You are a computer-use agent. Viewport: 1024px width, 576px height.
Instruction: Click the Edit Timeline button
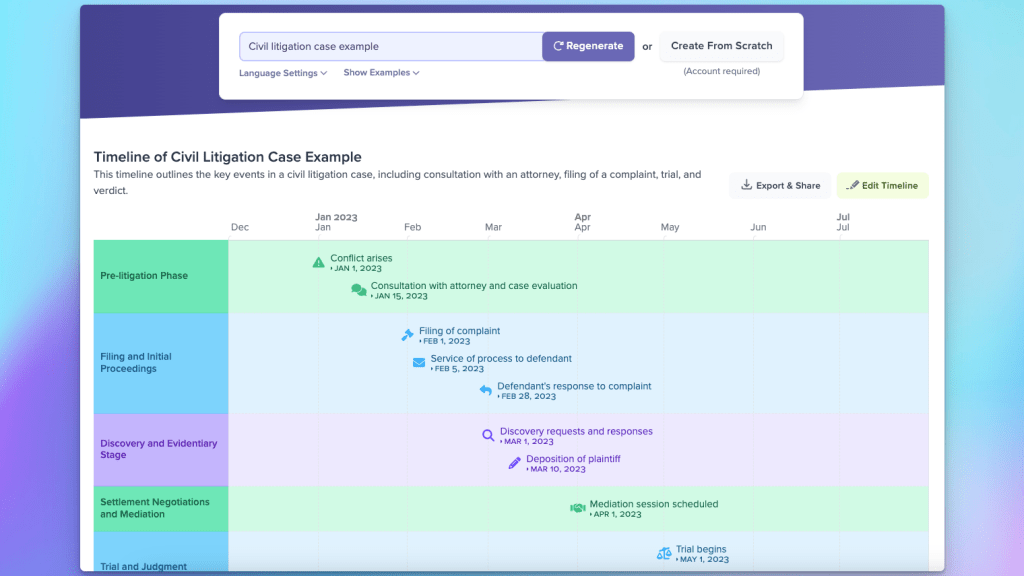(883, 185)
